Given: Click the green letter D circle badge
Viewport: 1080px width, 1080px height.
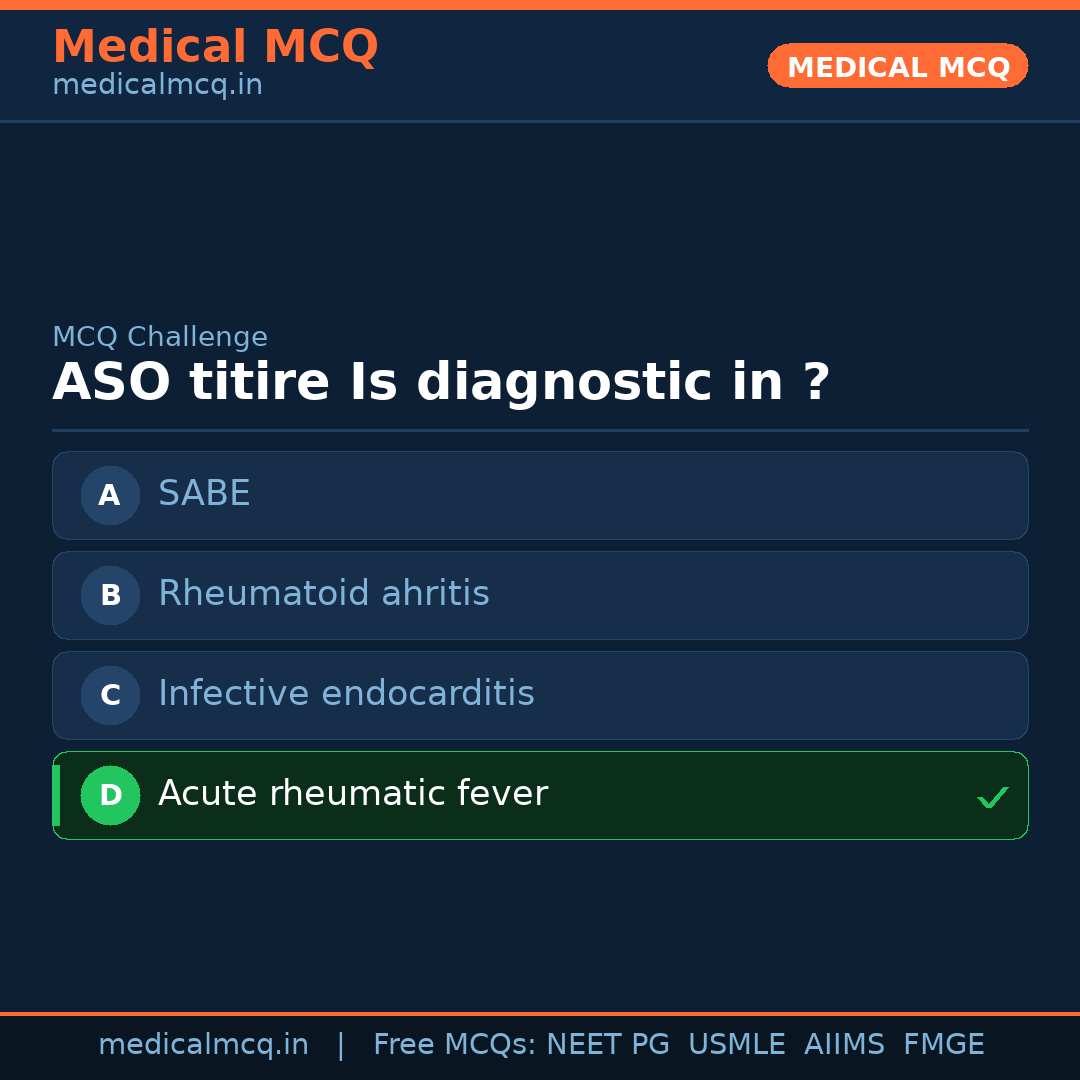Looking at the screenshot, I should 110,795.
